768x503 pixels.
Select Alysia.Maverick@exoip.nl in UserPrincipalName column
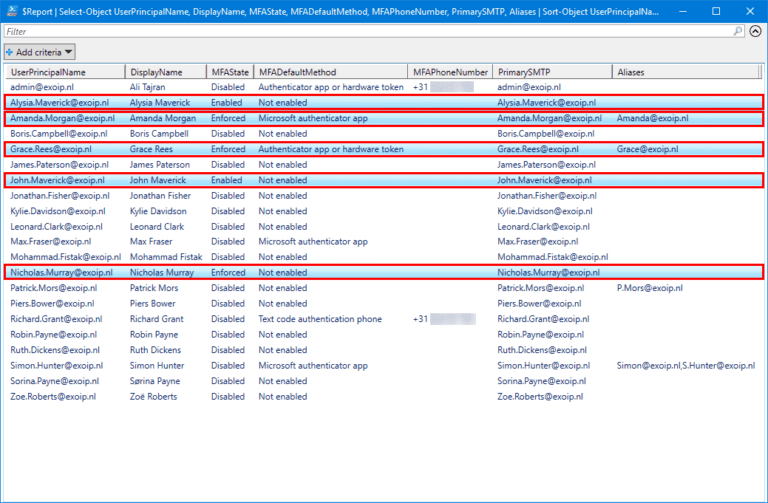pyautogui.click(x=59, y=102)
